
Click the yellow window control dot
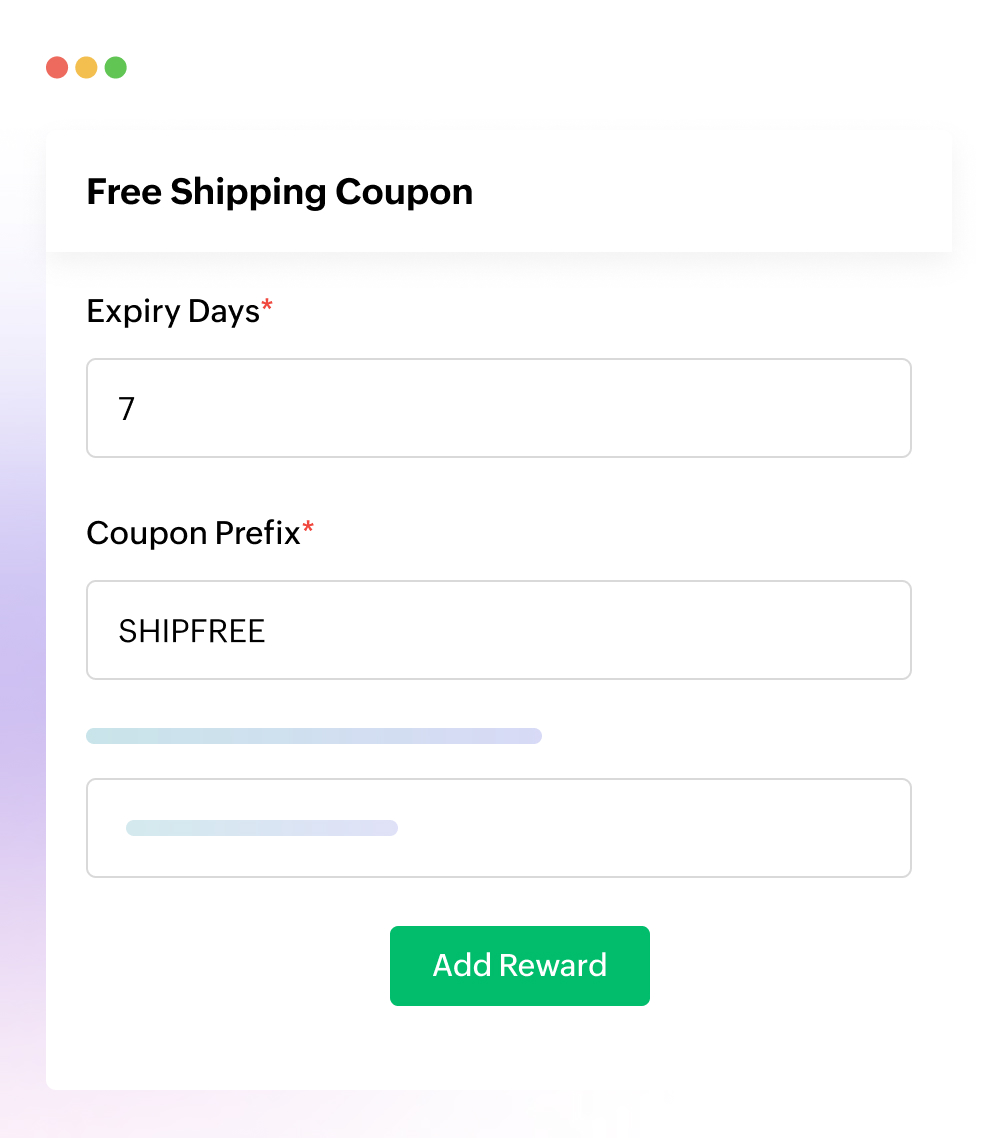[x=87, y=67]
